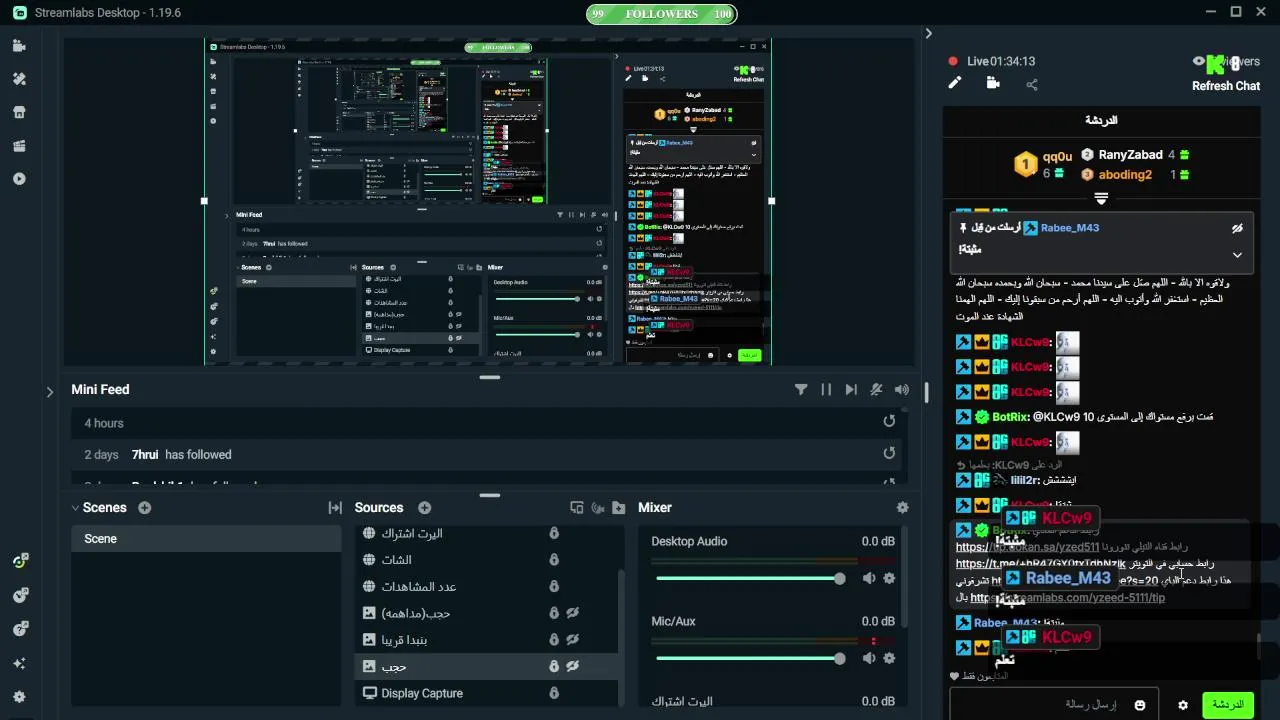Expand the pinned message chevron
Screen dimensions: 1280x720
pyautogui.click(x=1237, y=255)
